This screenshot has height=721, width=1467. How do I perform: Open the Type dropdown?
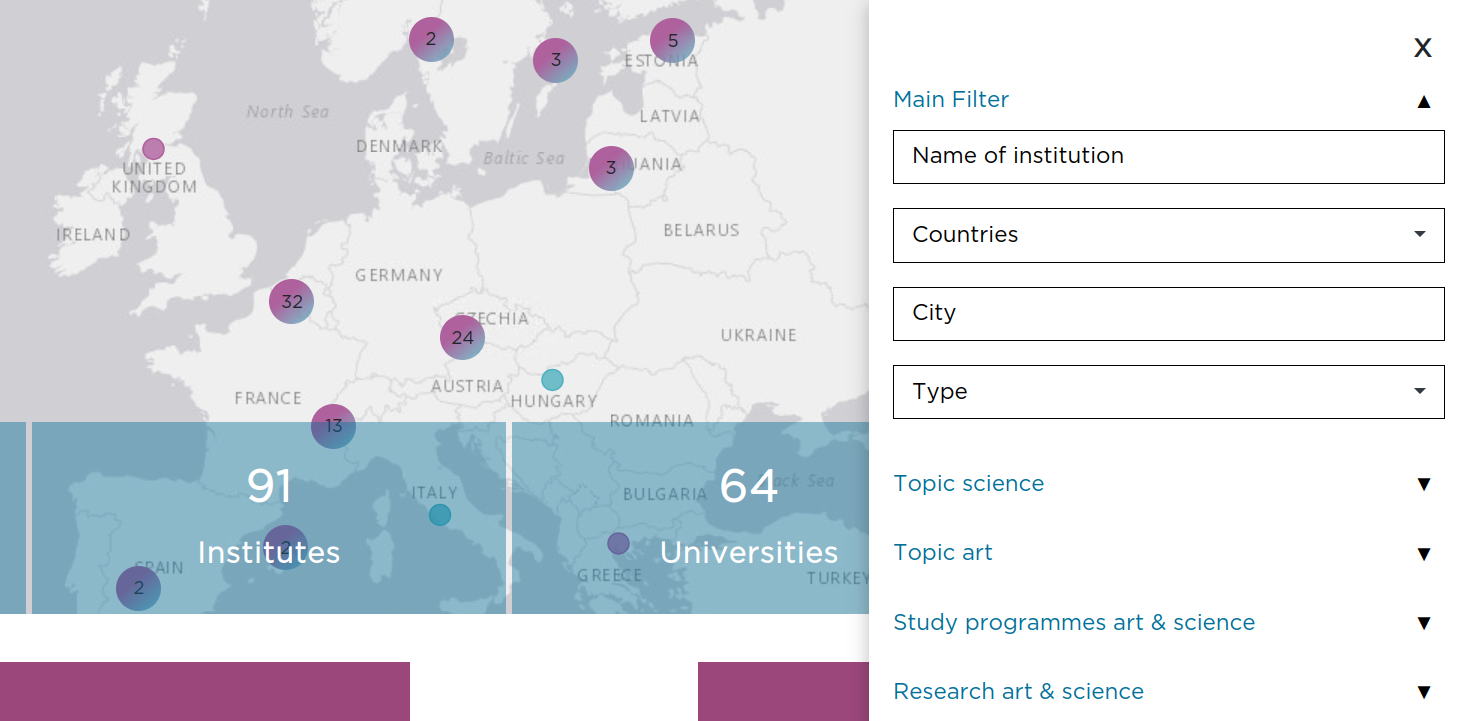(x=1168, y=392)
